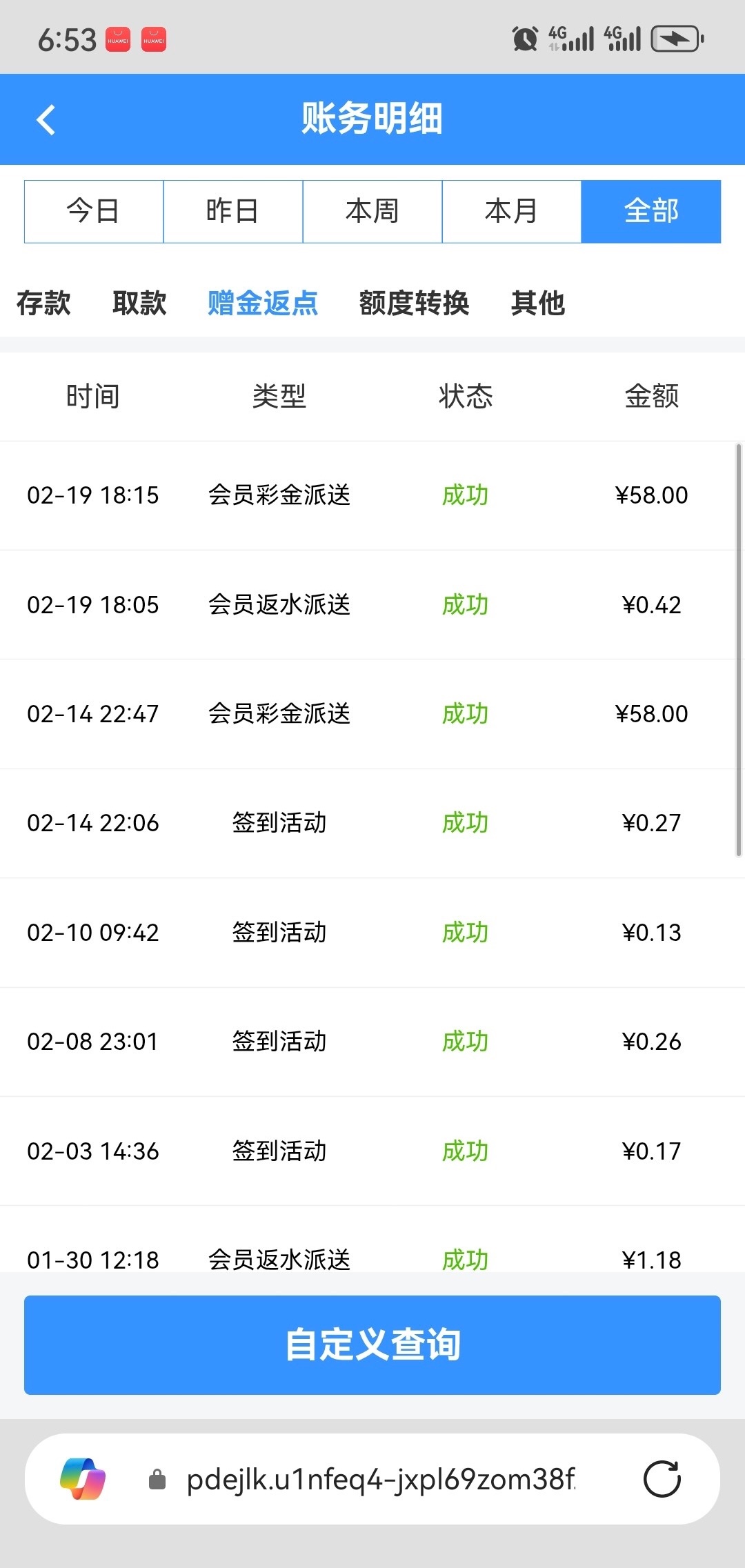Click the 自定义查询 button
745x1568 pixels.
point(372,1344)
